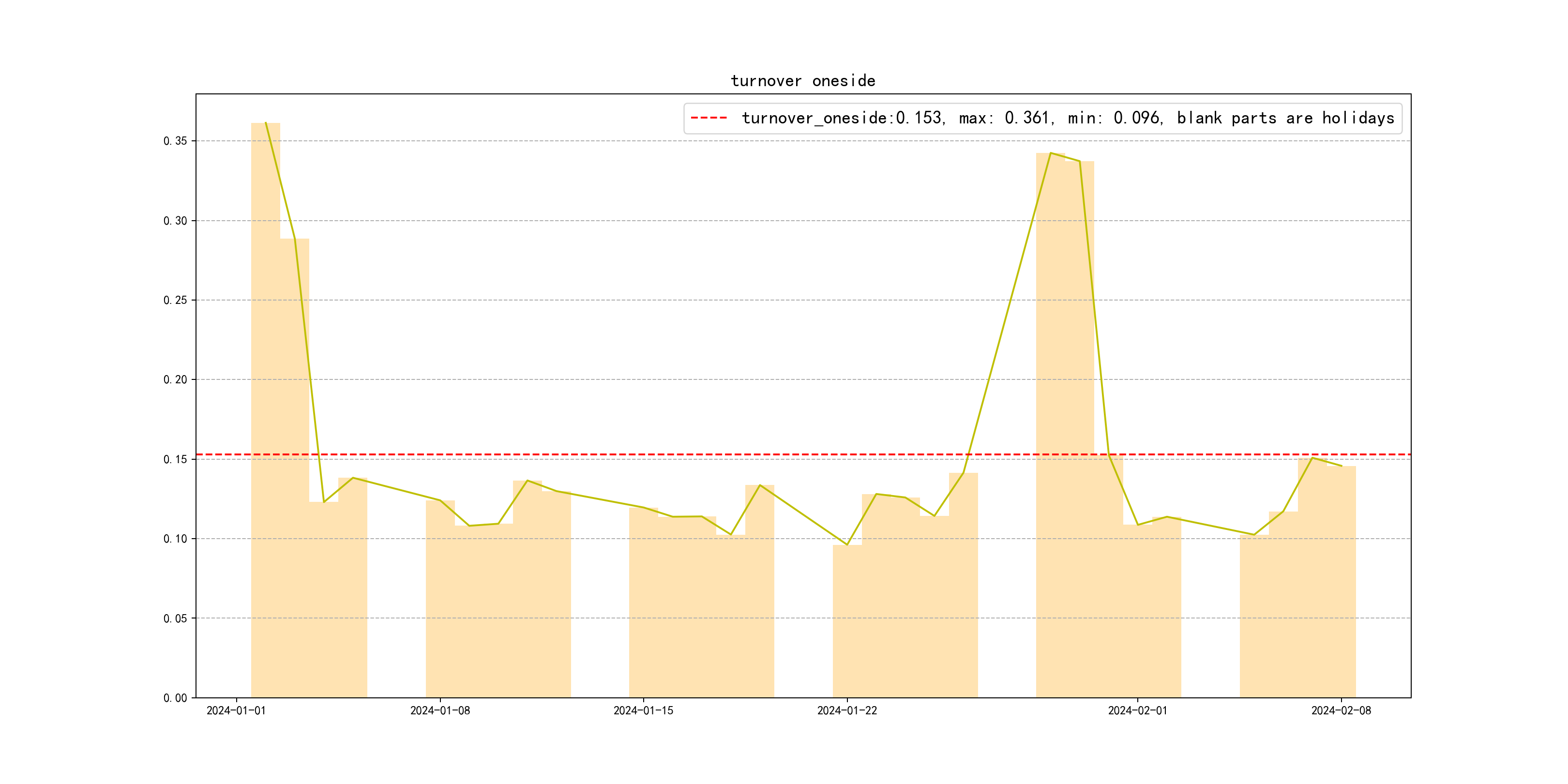1568x784 pixels.
Task: Click the lowest bar at 2024-01-22
Action: click(x=847, y=621)
